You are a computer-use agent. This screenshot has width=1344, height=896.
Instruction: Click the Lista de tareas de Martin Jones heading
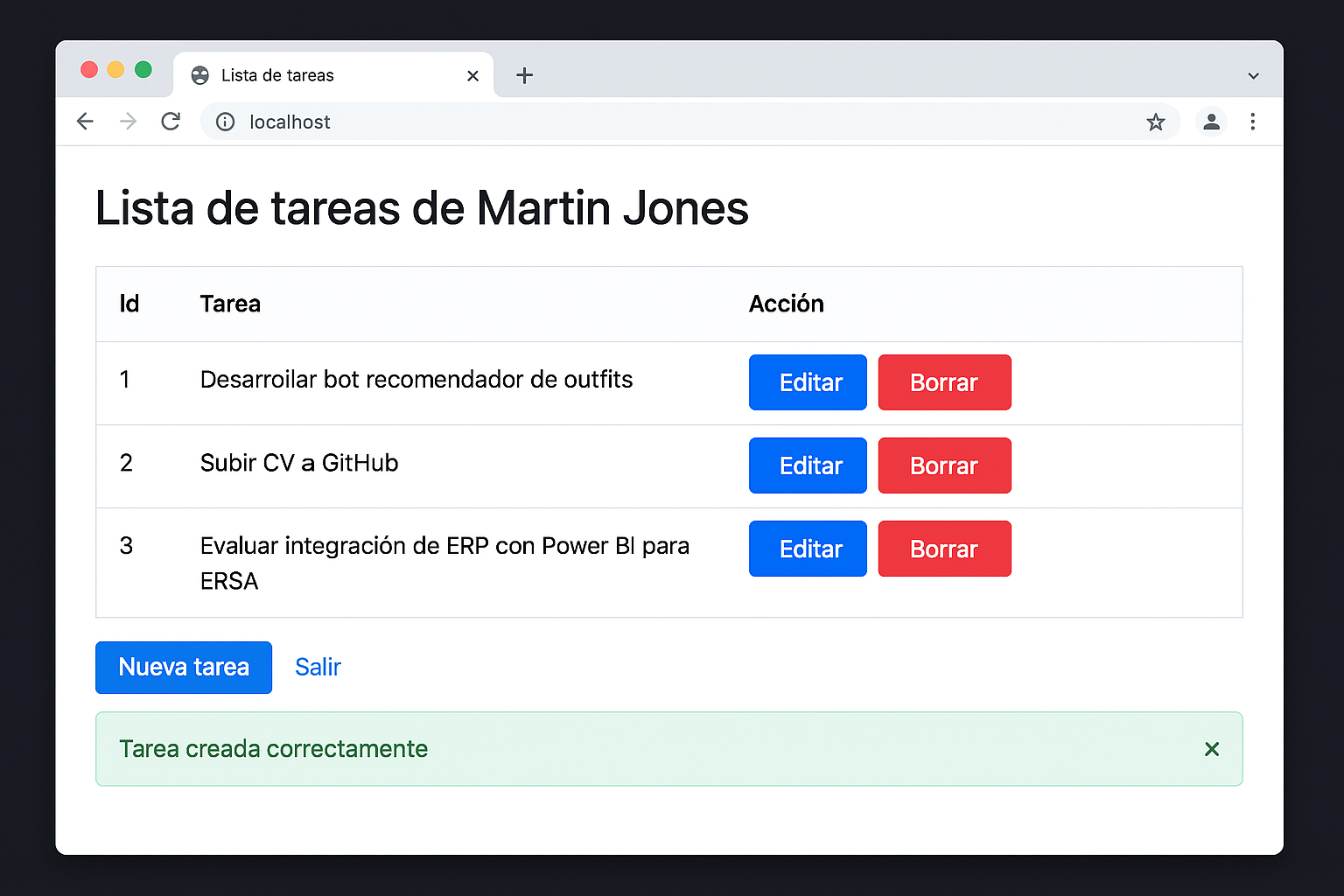click(x=422, y=208)
